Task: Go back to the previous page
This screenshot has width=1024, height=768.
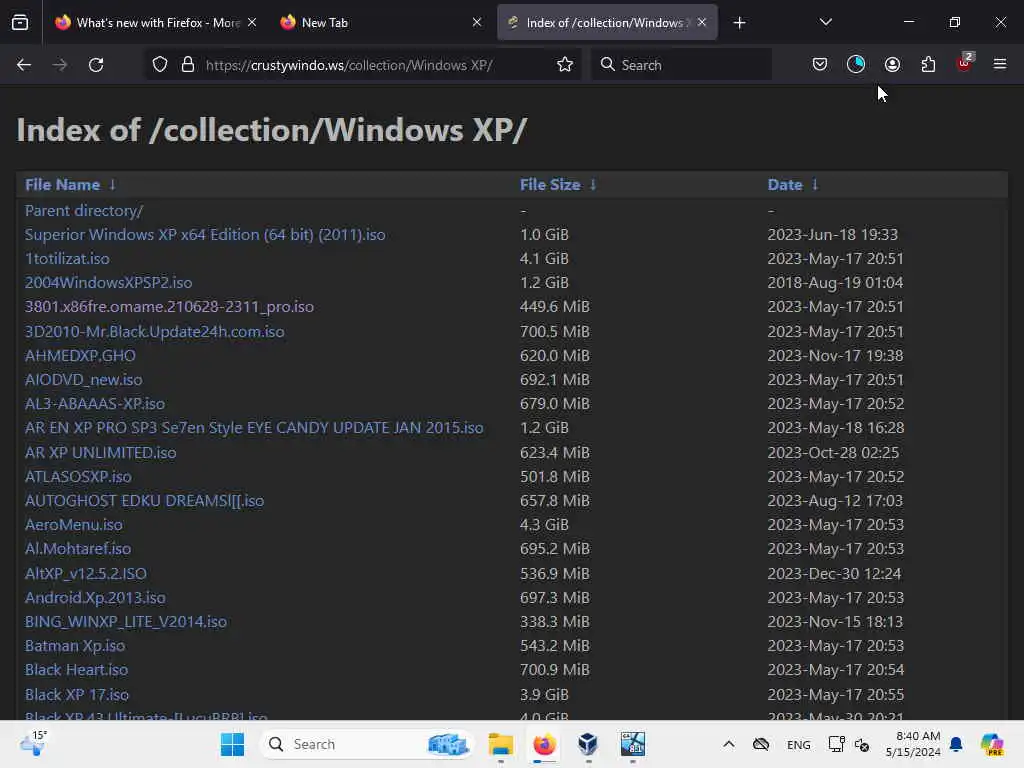Action: (24, 65)
